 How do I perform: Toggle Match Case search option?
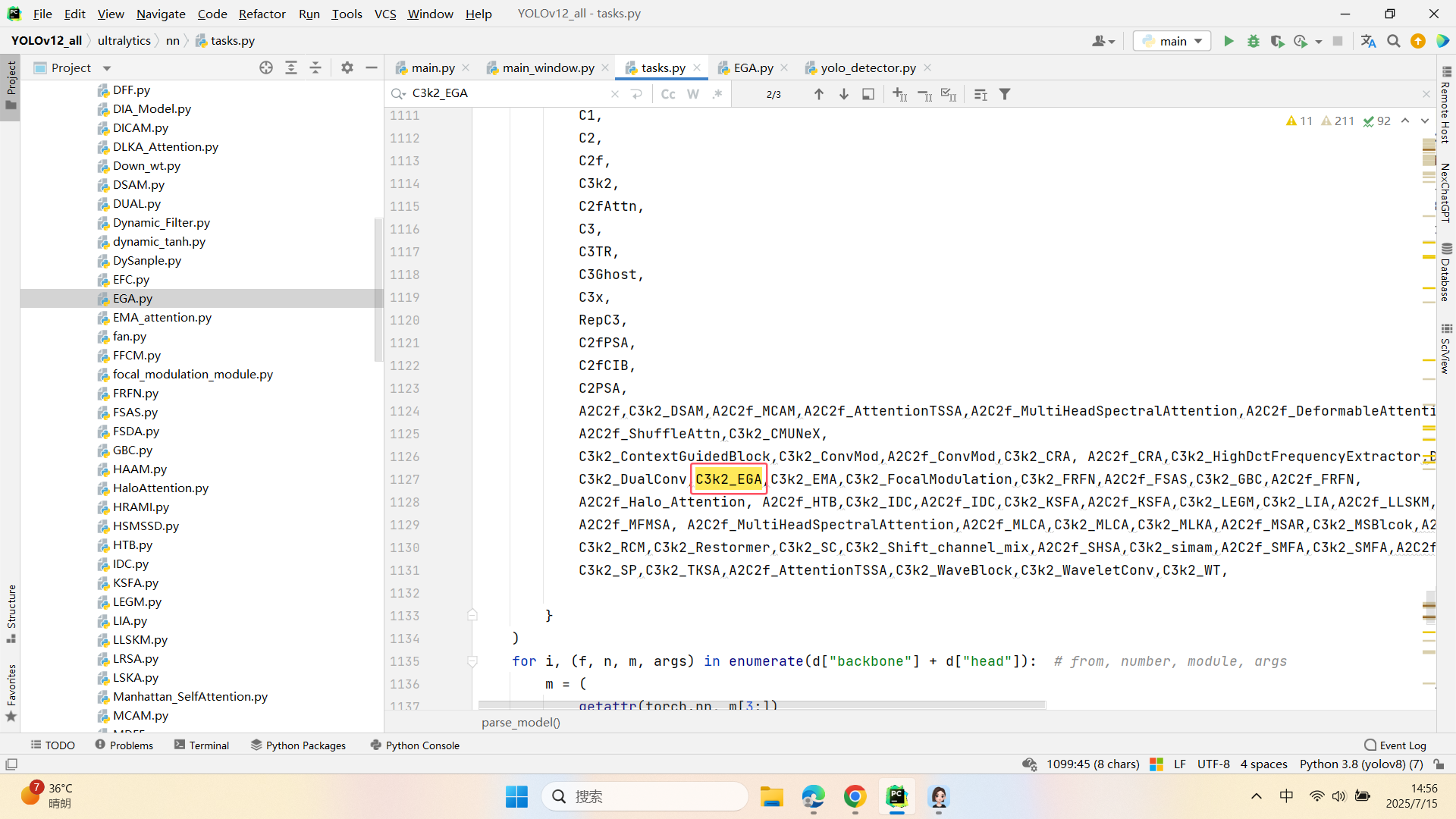pyautogui.click(x=668, y=94)
